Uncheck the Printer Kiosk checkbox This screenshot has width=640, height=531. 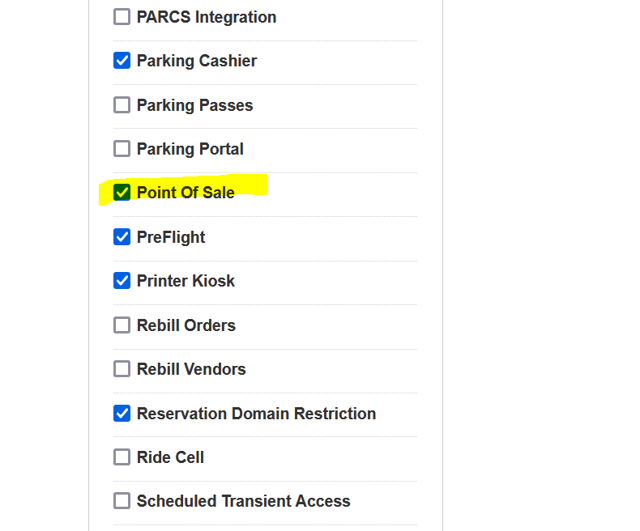point(122,281)
